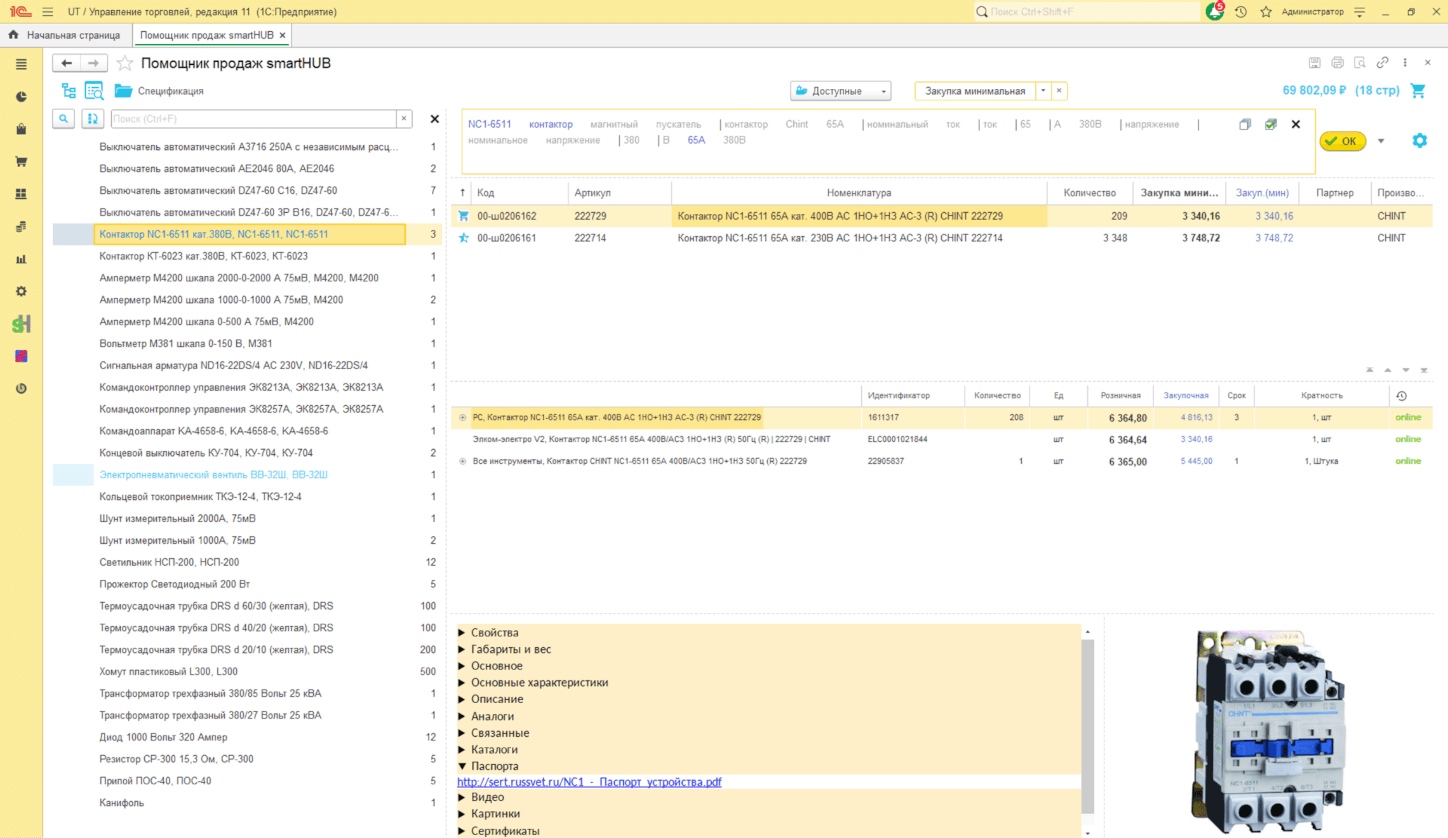This screenshot has width=1448, height=838.
Task: Open the shopping cart icon near total
Action: pyautogui.click(x=1417, y=91)
